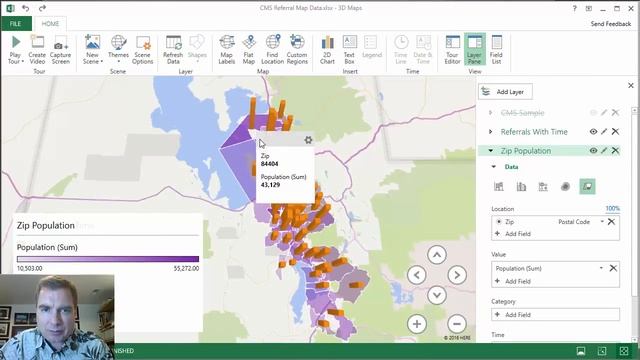
Task: Rotate map right with the right arrow
Action: 457,275
